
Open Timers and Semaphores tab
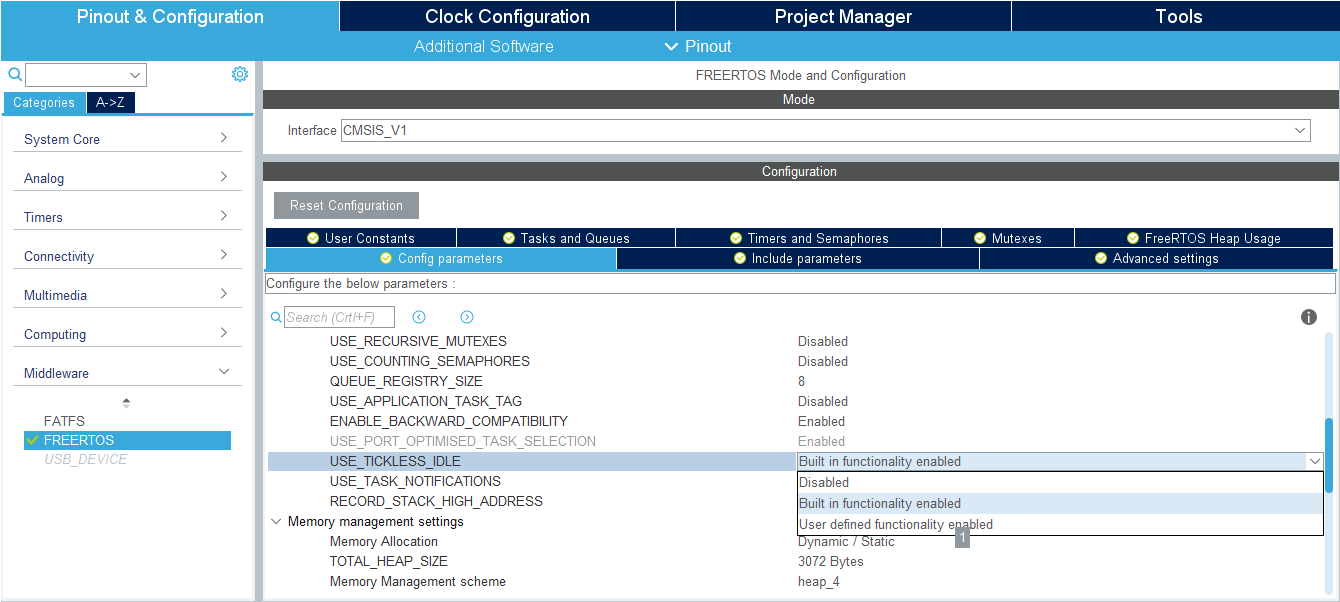tap(808, 238)
